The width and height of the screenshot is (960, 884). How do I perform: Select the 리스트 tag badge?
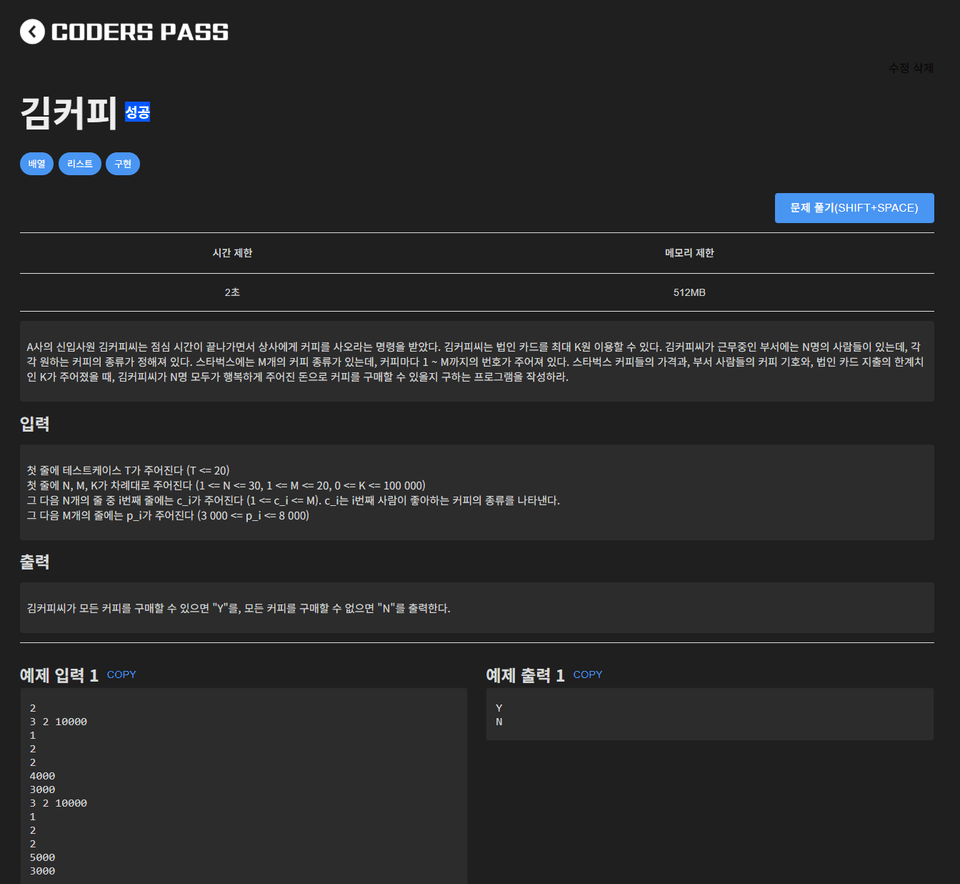79,163
